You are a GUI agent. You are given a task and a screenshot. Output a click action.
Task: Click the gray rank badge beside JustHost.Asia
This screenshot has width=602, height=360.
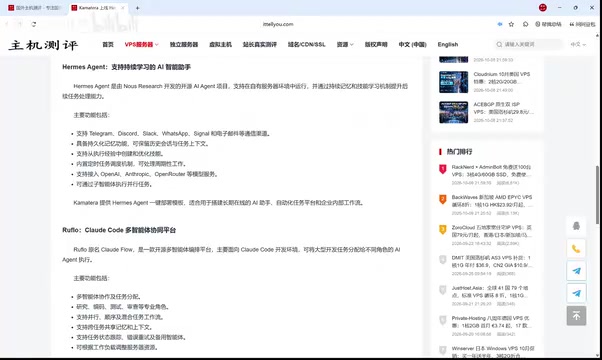coord(443,290)
